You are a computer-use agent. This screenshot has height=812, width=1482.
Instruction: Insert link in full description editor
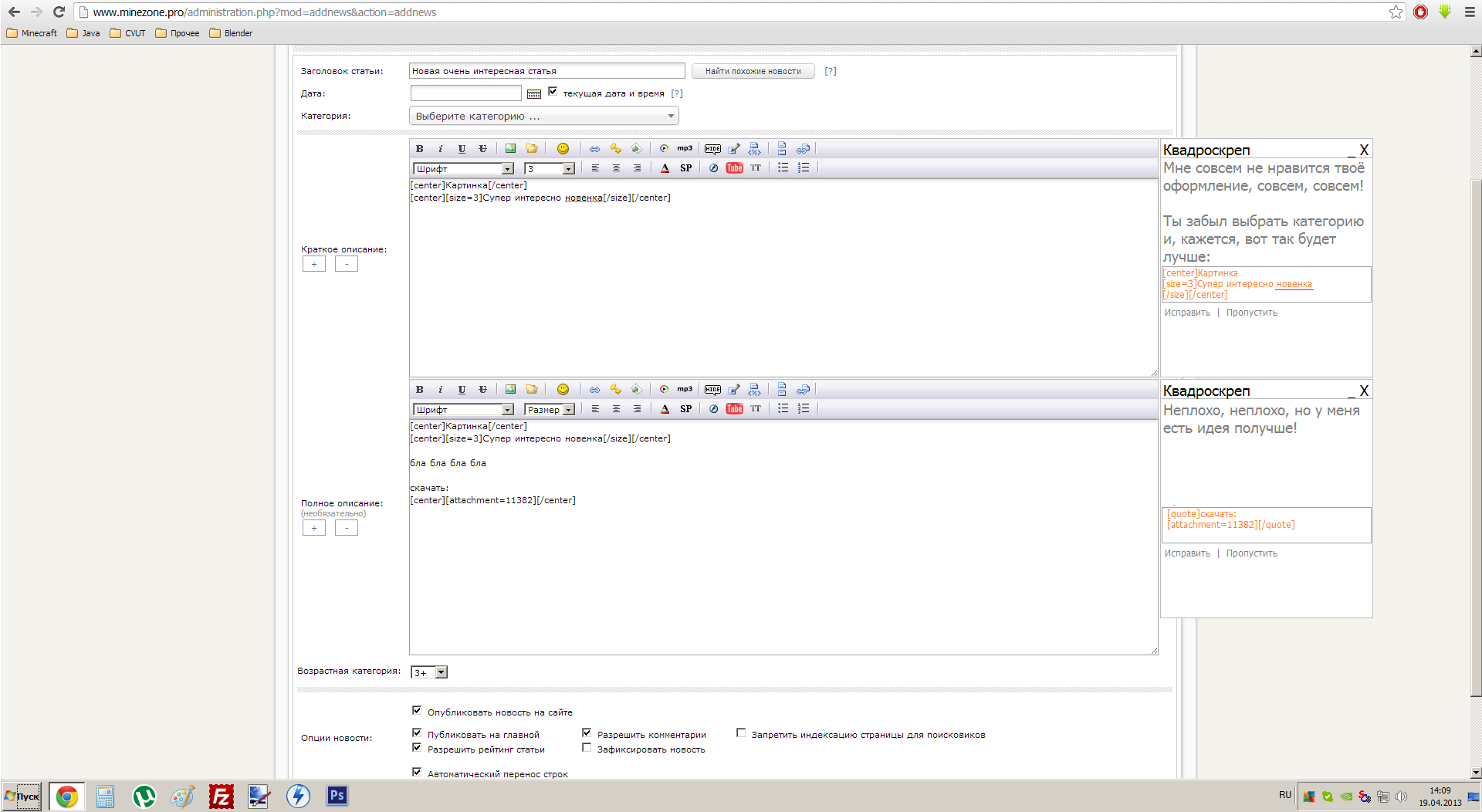(x=594, y=390)
